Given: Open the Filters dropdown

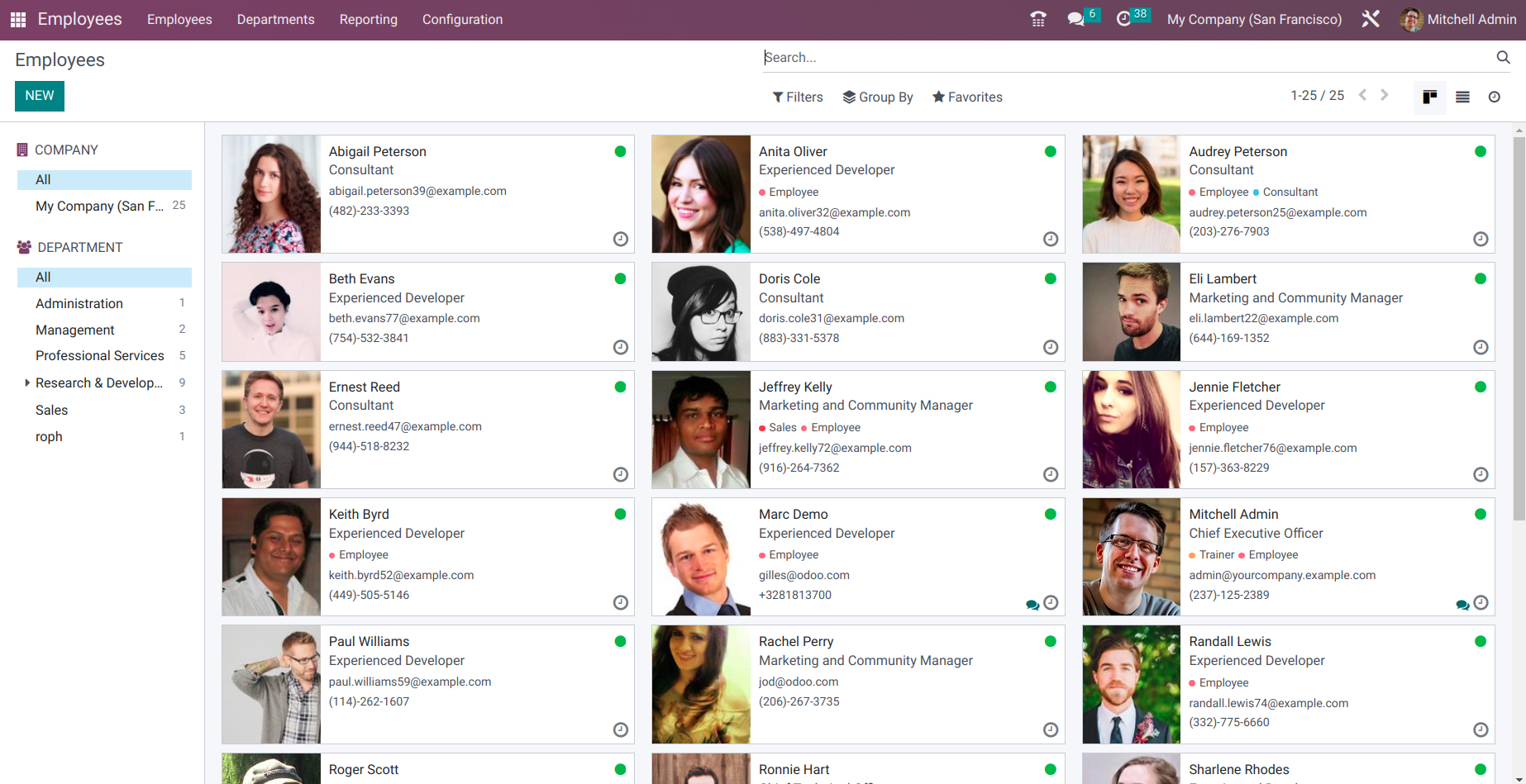Looking at the screenshot, I should pos(798,97).
